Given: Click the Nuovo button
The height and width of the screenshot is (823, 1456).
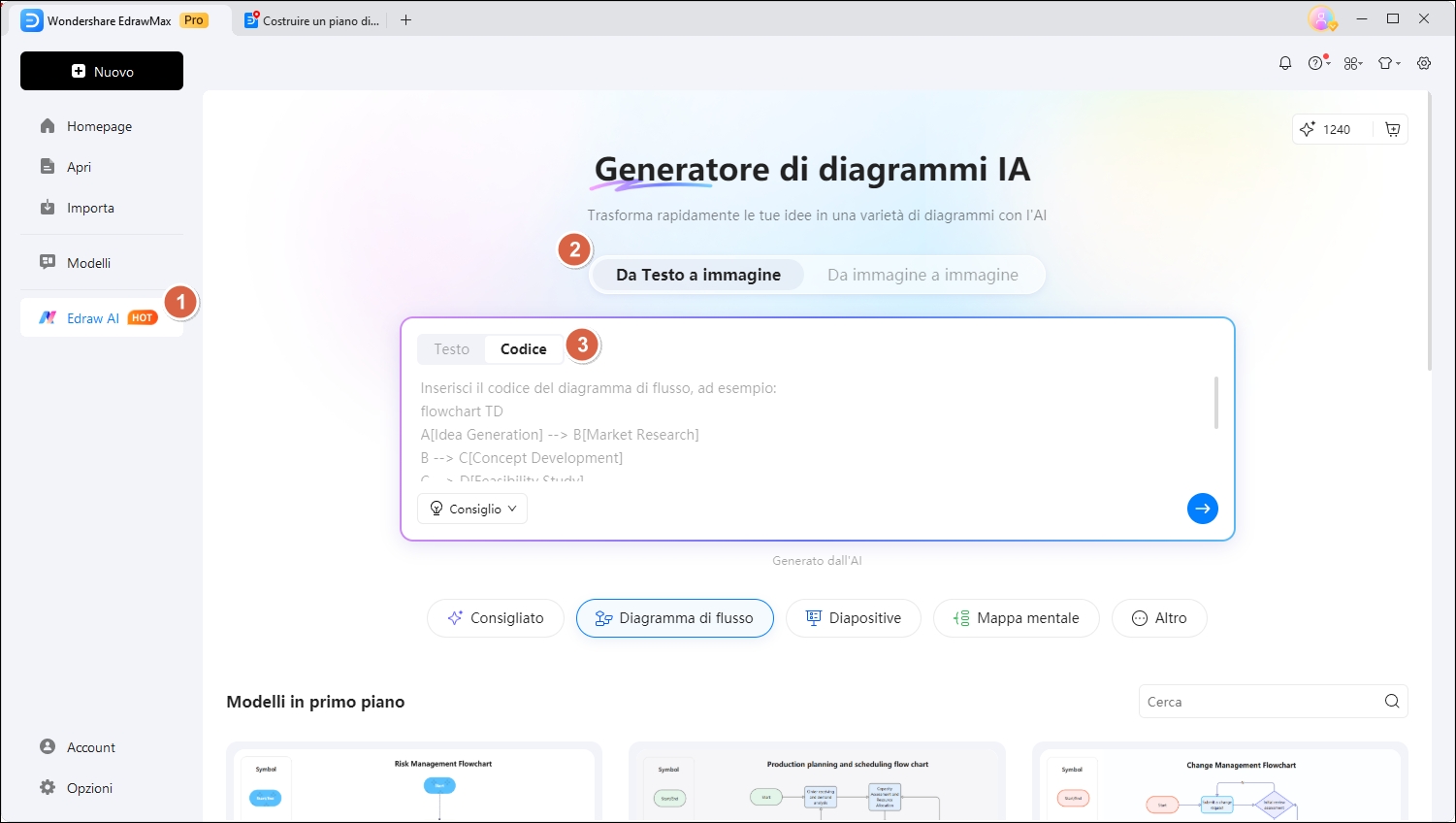Looking at the screenshot, I should click(x=102, y=71).
